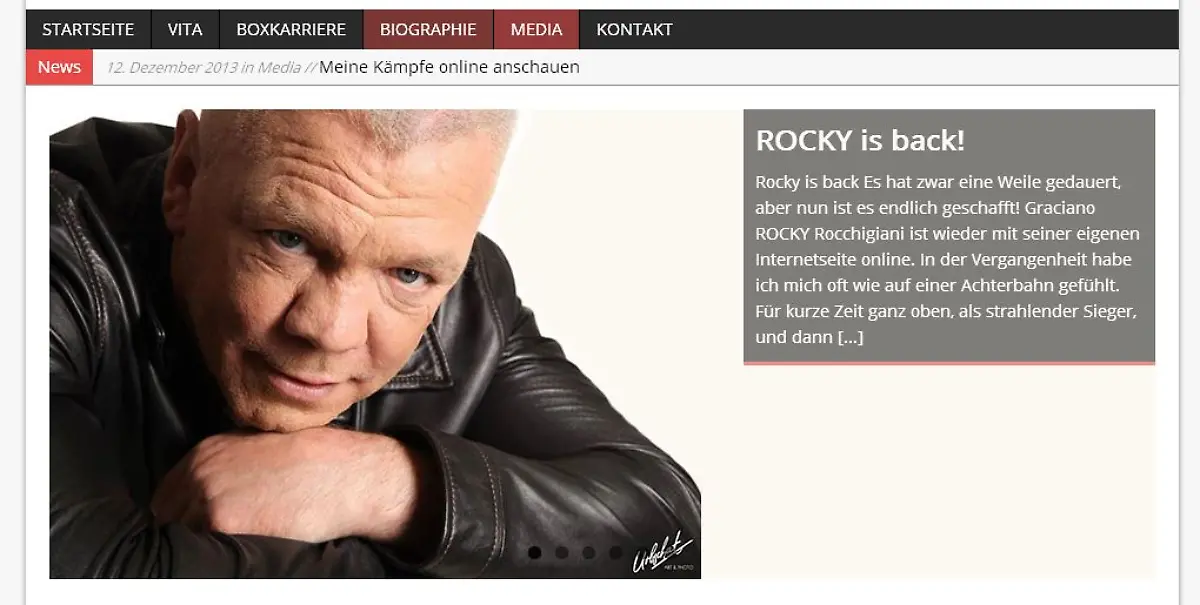Viewport: 1200px width, 605px height.
Task: Click the […] read-more ellipsis
Action: (850, 337)
